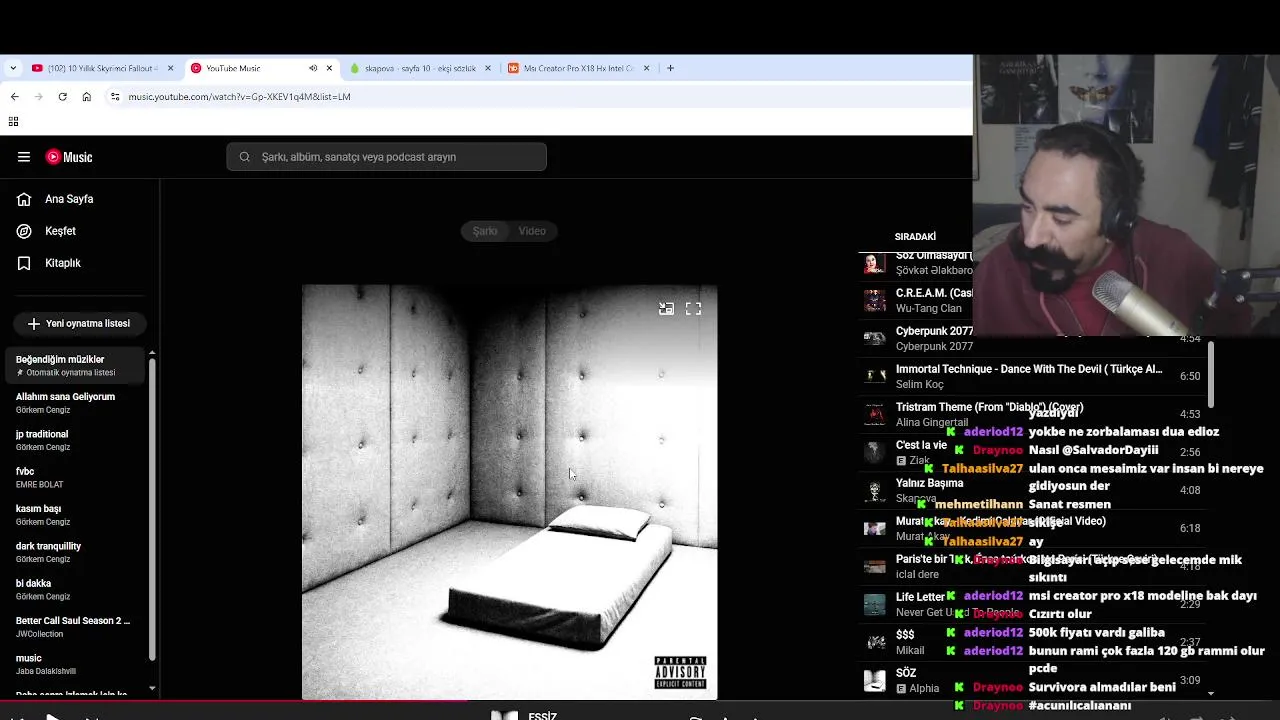Click the queue panel scrollbar

coord(1211,373)
